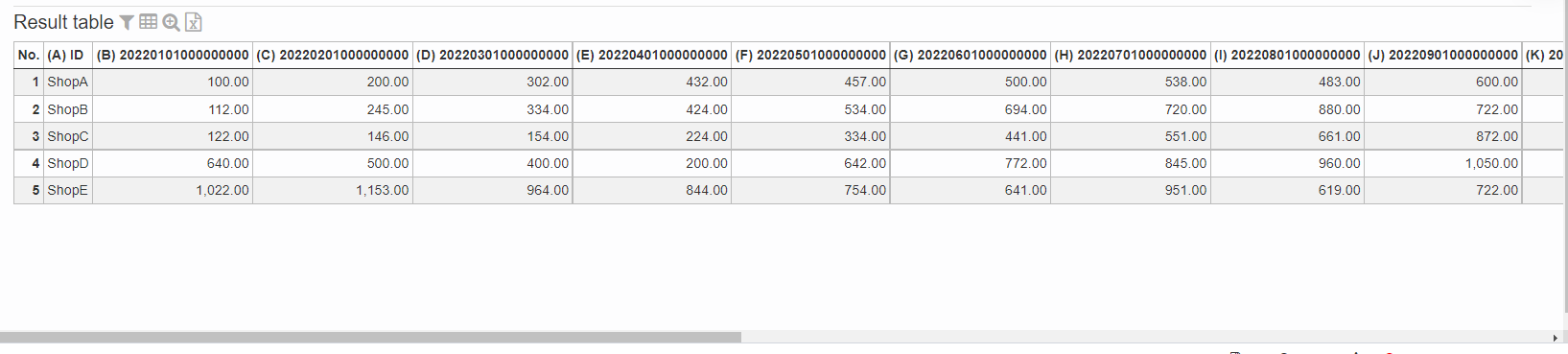
Task: Click the table grid view icon
Action: 149,21
